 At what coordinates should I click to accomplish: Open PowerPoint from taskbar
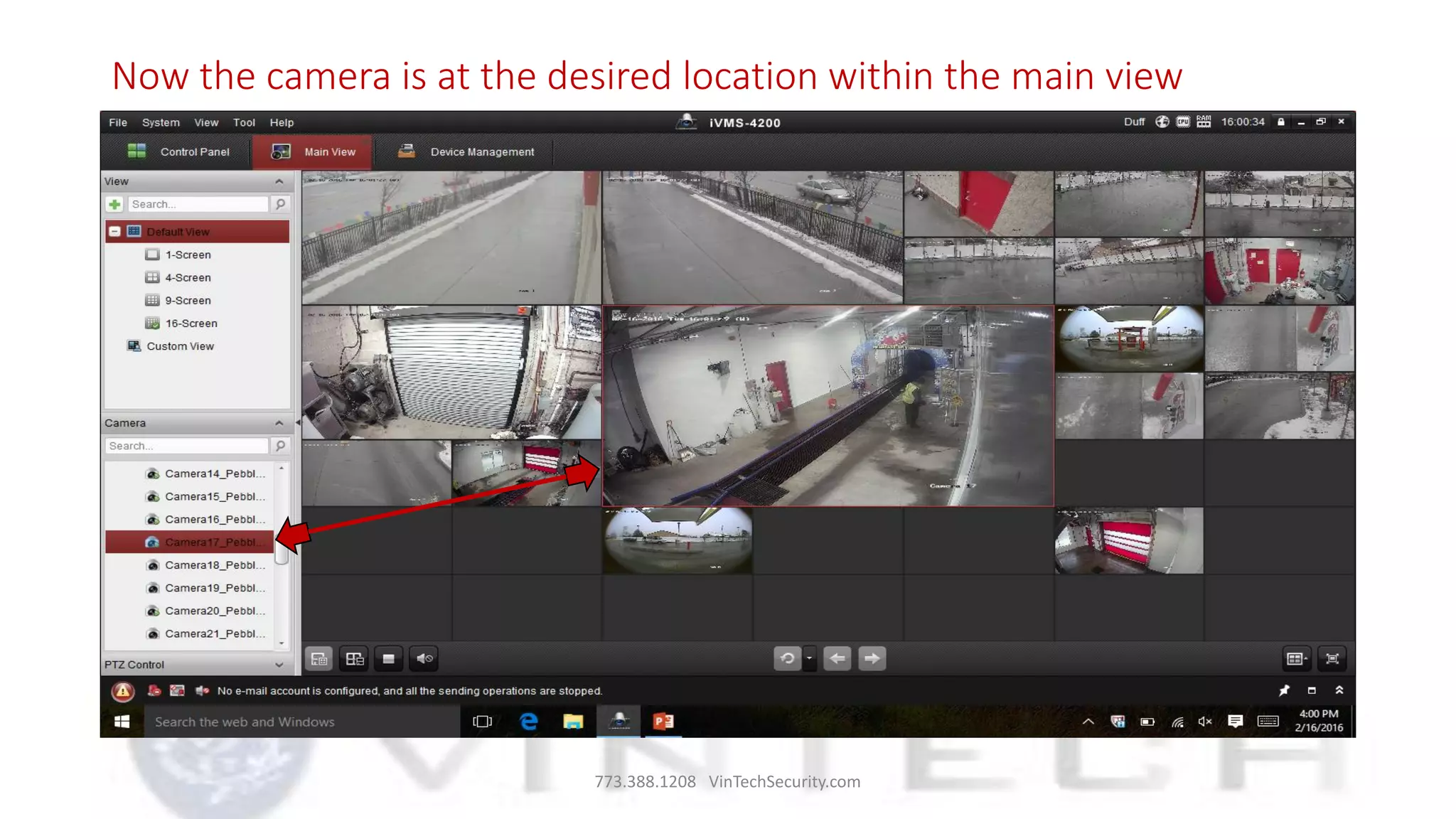click(663, 722)
